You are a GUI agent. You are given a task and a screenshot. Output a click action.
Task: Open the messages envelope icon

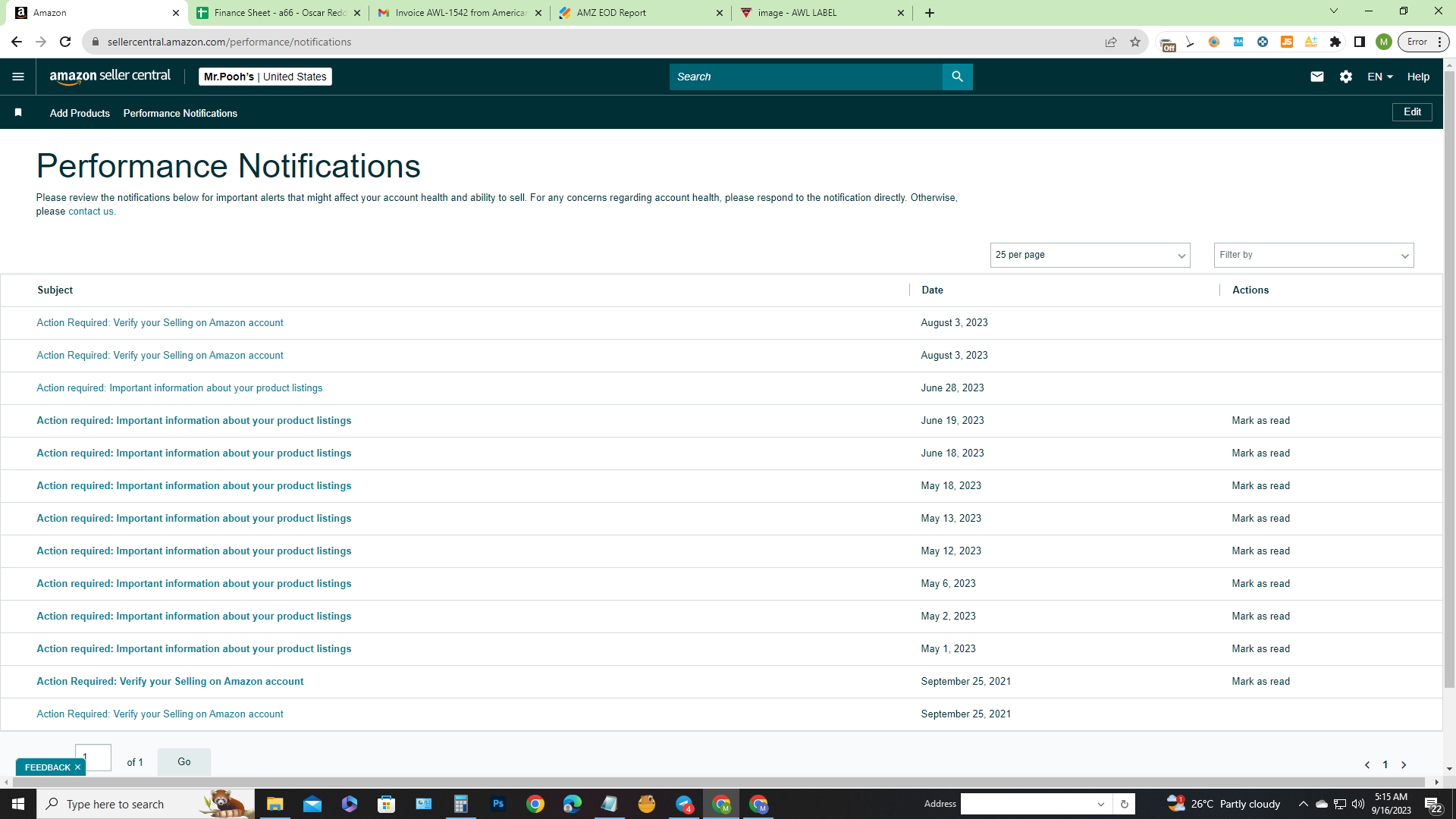coord(1317,77)
